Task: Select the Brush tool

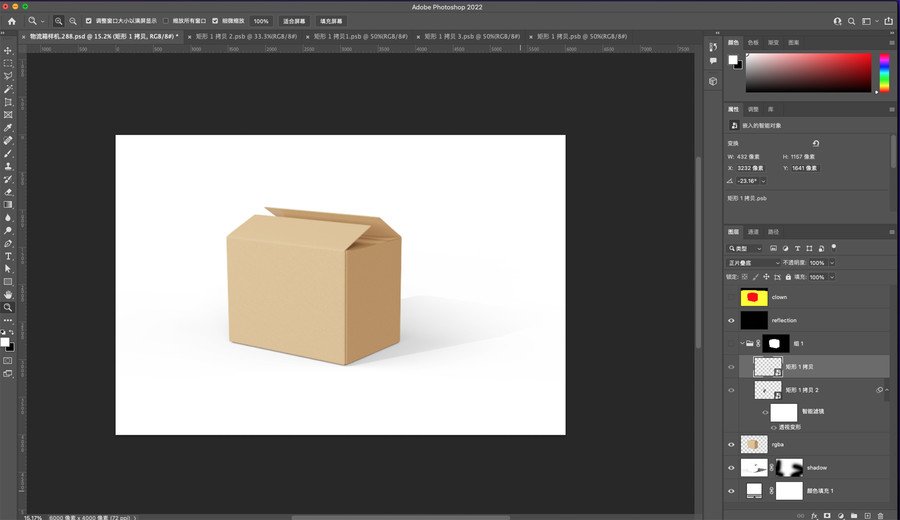Action: coord(8,153)
